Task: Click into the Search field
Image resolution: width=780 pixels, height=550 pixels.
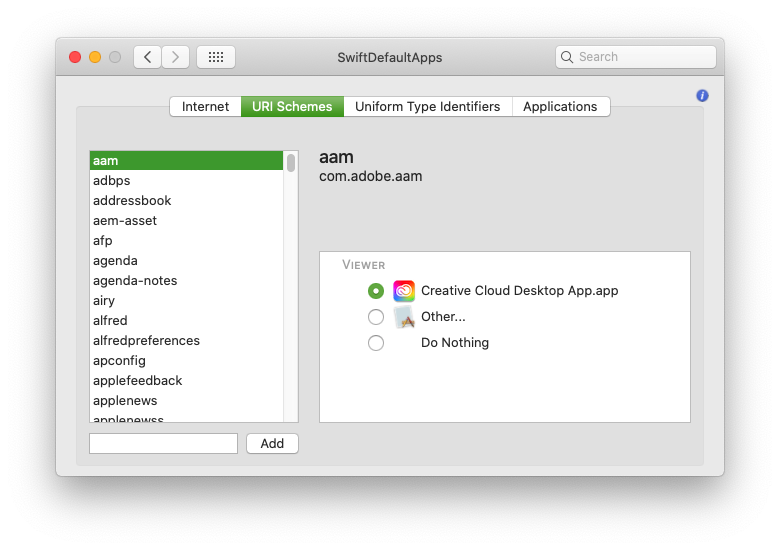Action: tap(636, 57)
